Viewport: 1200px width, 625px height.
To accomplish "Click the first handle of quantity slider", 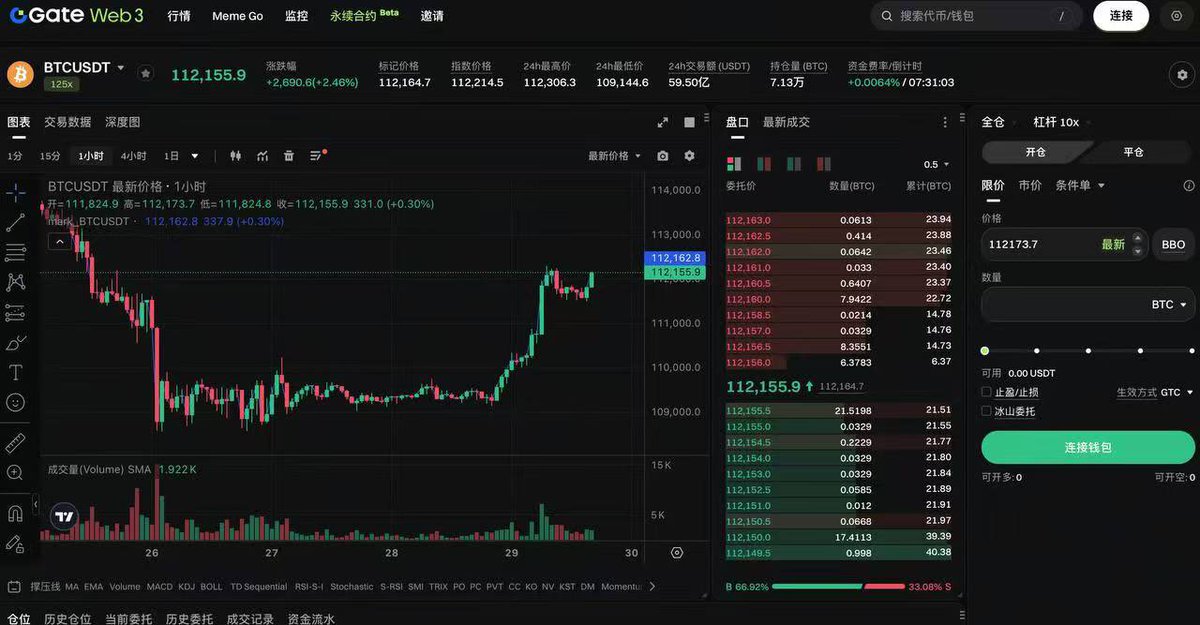I will [x=985, y=351].
